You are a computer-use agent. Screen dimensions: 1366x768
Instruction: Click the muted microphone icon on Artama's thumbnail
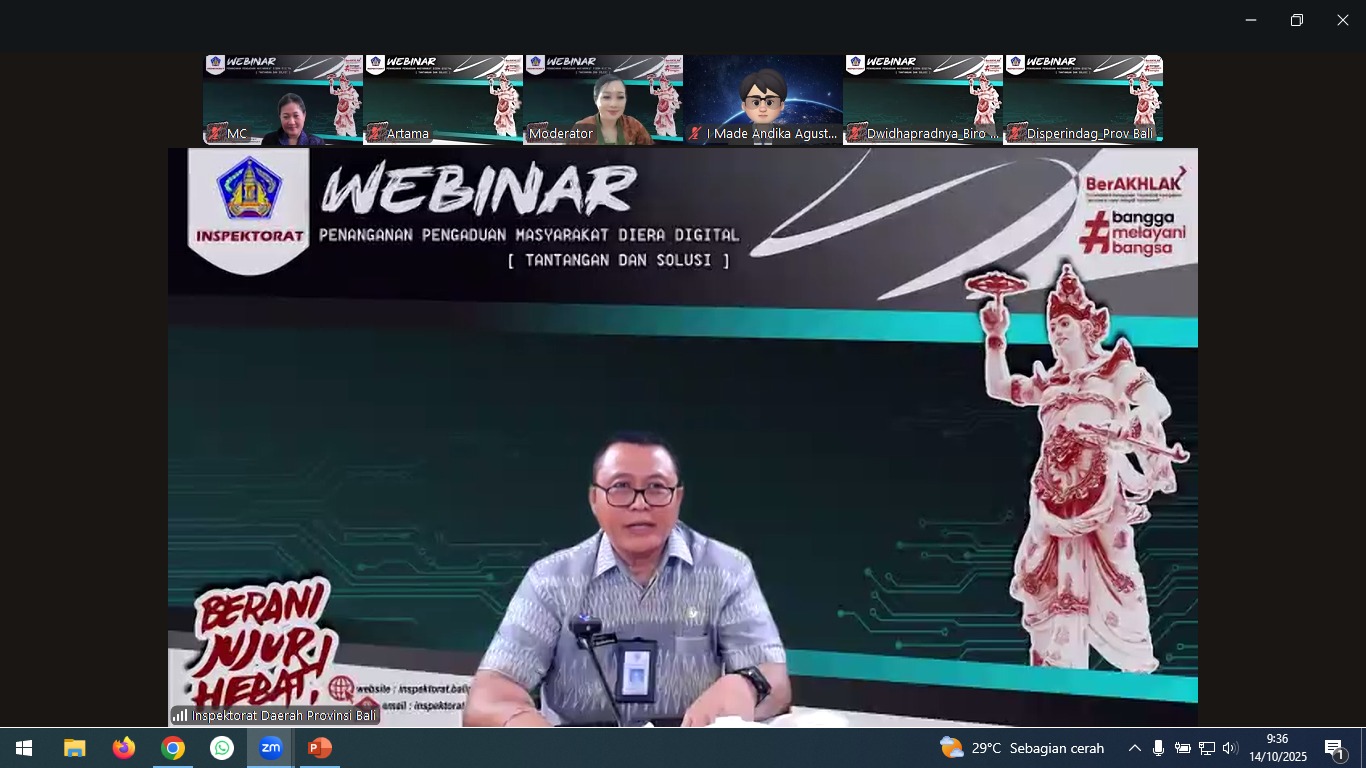click(376, 133)
